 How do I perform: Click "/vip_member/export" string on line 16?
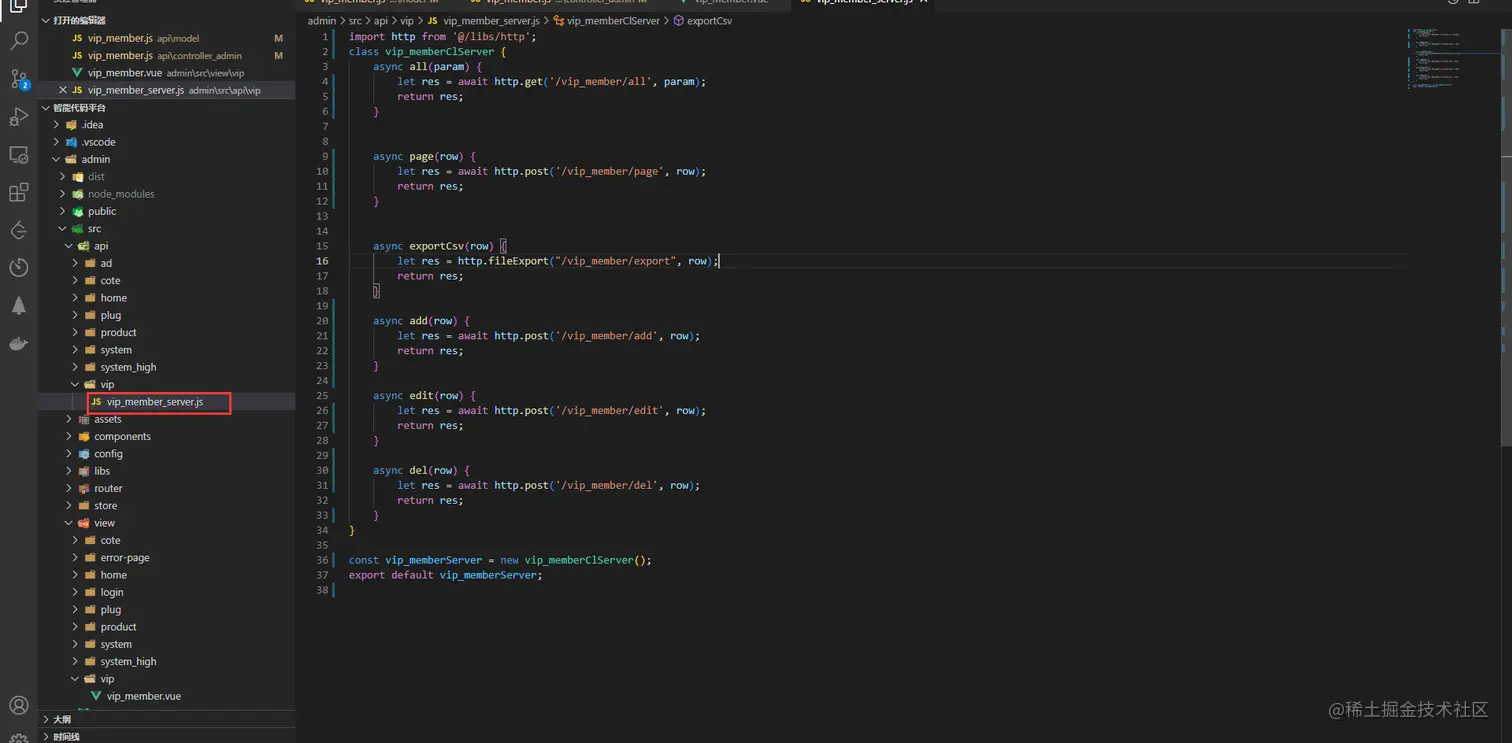(615, 261)
